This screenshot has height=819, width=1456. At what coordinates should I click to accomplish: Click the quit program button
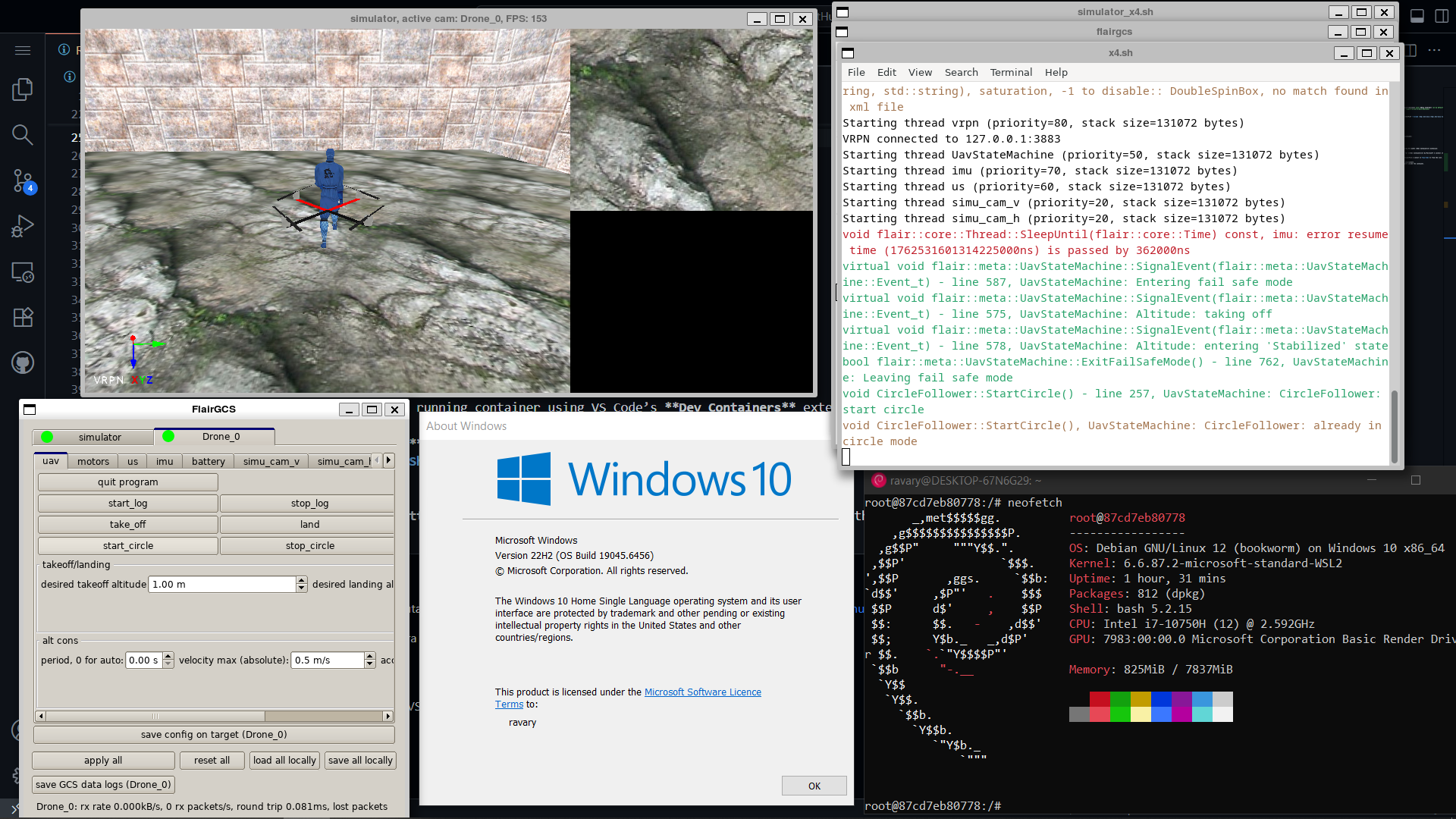[x=128, y=482]
